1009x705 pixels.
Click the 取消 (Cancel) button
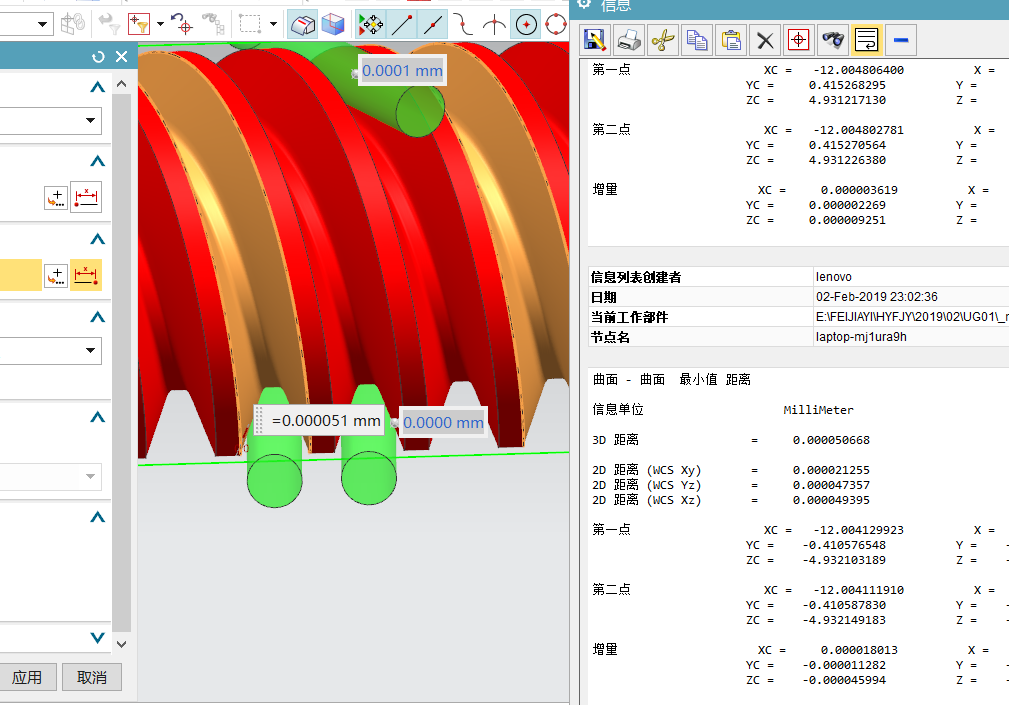pos(92,677)
